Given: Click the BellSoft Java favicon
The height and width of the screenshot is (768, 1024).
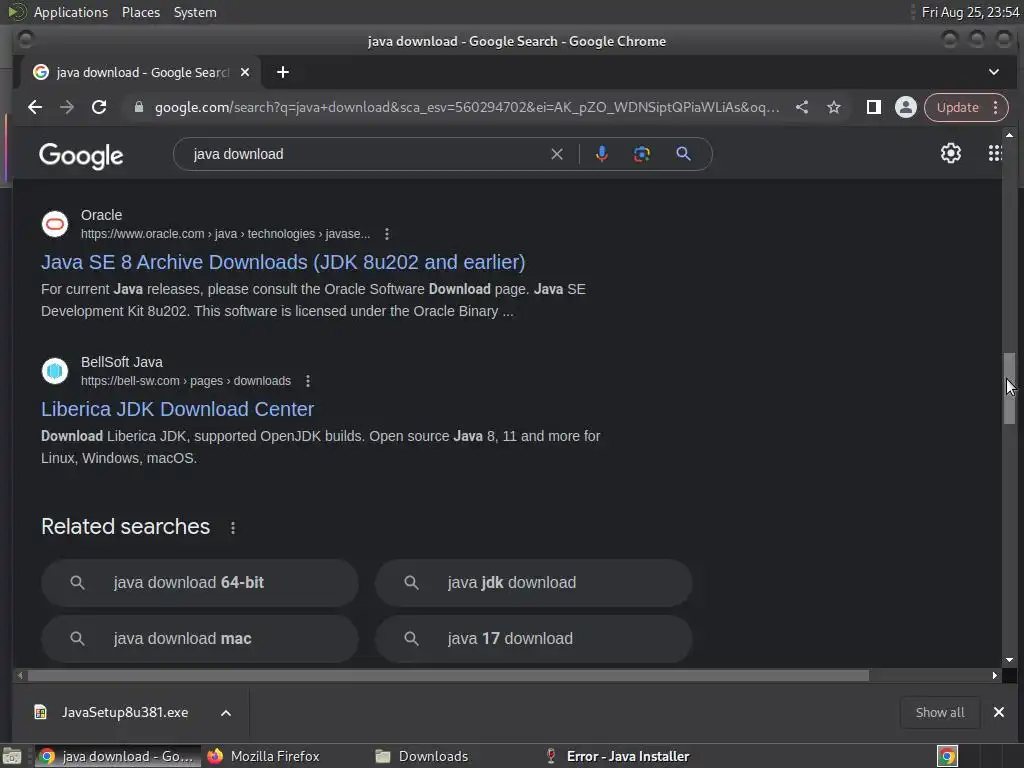Looking at the screenshot, I should click(55, 371).
